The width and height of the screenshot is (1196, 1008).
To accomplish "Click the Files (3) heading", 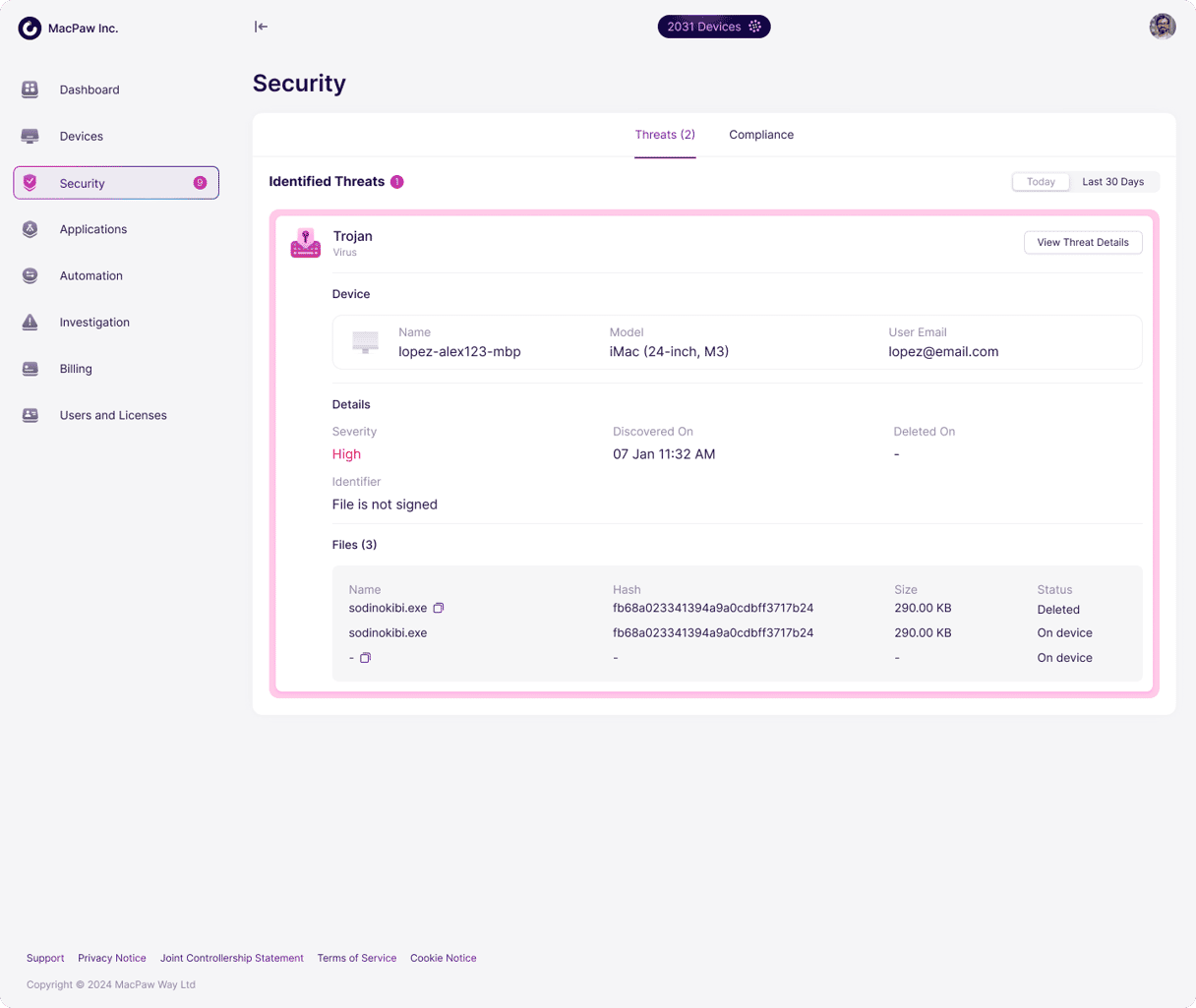I will (355, 545).
